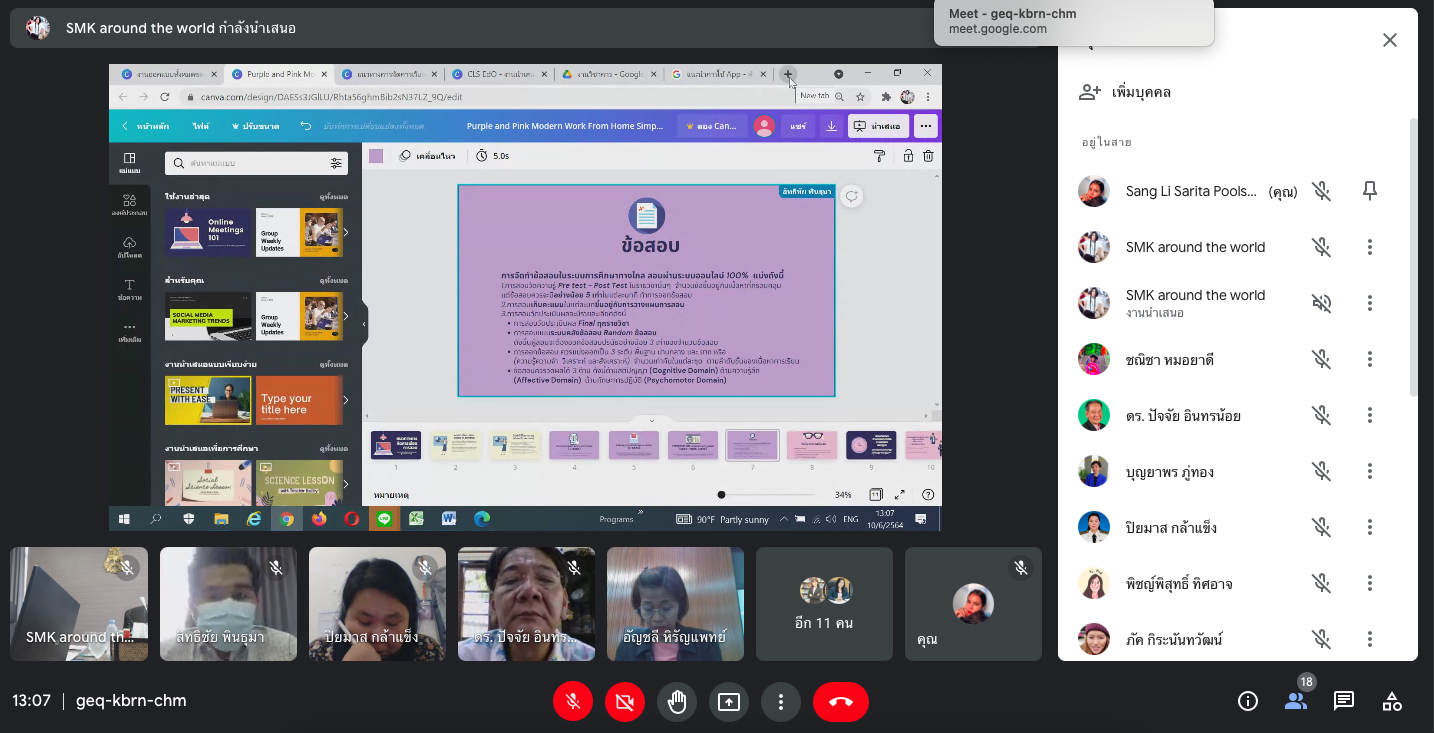
Task: Click the participants list scrollbar
Action: click(1412, 260)
